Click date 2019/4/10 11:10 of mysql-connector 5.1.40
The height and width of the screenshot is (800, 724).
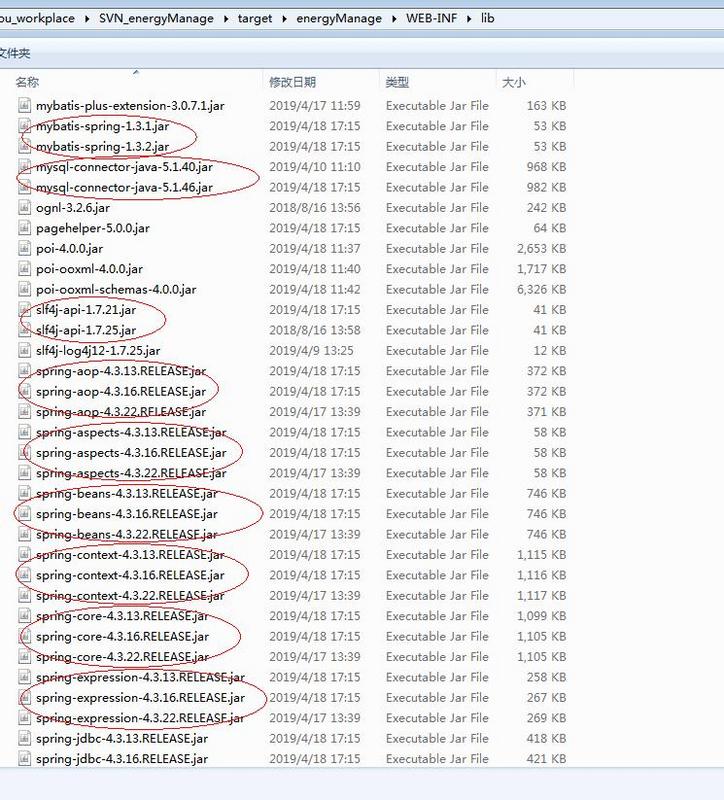click(x=315, y=167)
